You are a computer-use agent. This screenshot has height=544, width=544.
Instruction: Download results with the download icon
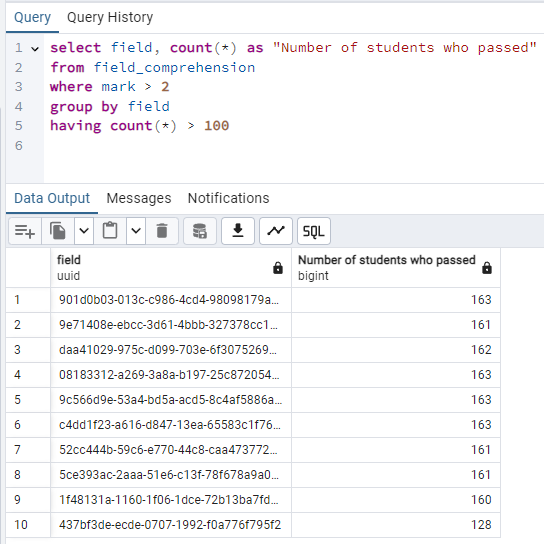pos(238,231)
